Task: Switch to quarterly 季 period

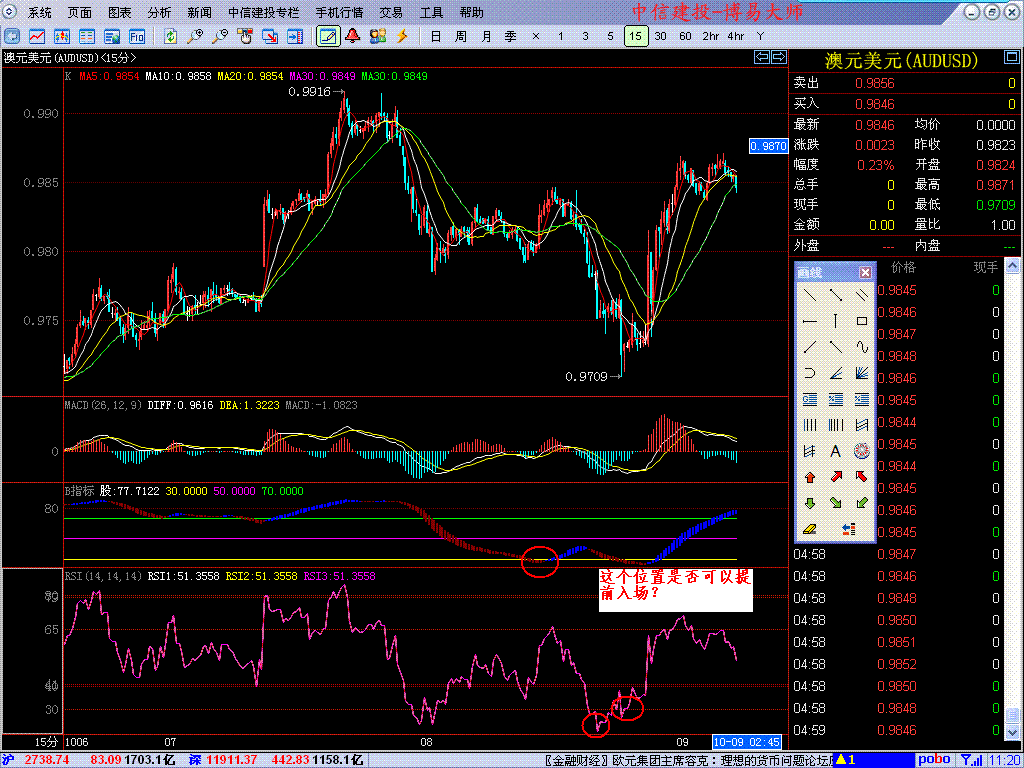Action: point(511,36)
